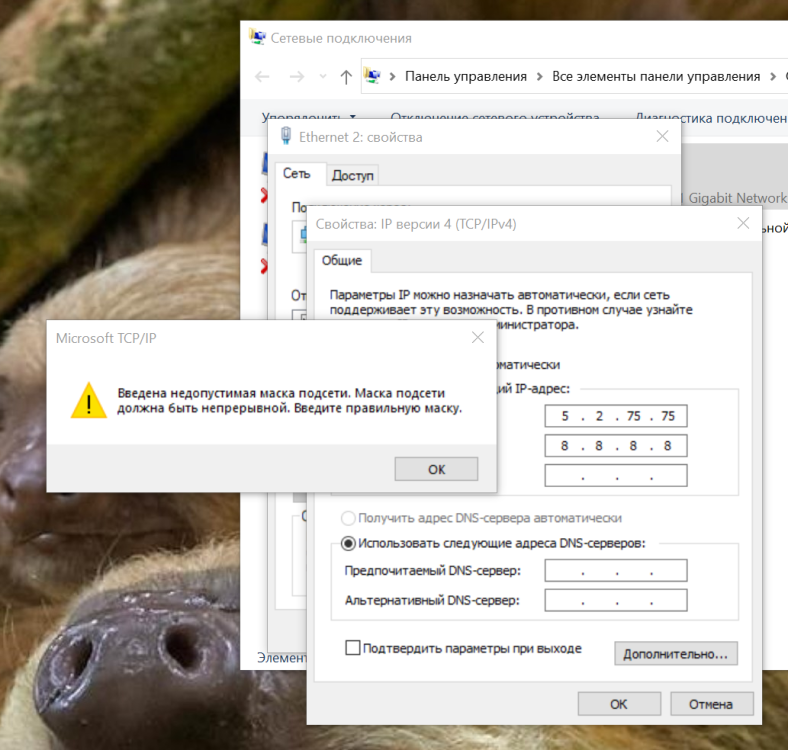This screenshot has height=750, width=788.
Task: Go back in the Сетевые подключения window
Action: pyautogui.click(x=262, y=76)
